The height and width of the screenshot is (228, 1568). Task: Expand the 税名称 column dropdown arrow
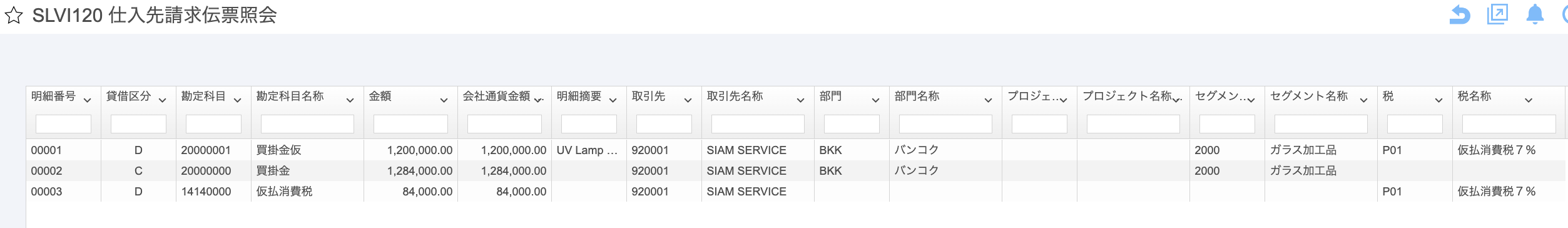tap(1529, 100)
